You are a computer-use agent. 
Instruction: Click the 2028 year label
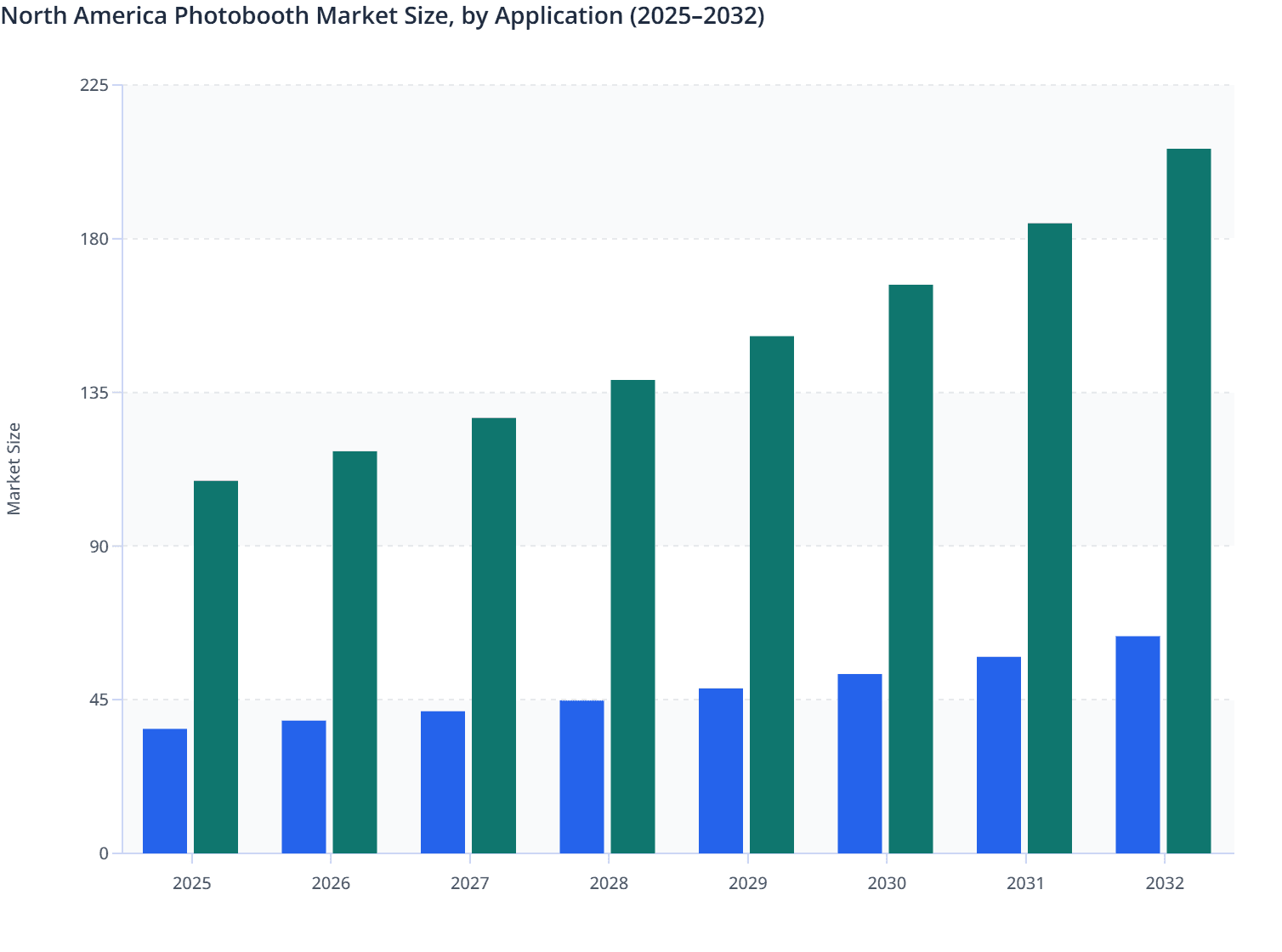609,883
